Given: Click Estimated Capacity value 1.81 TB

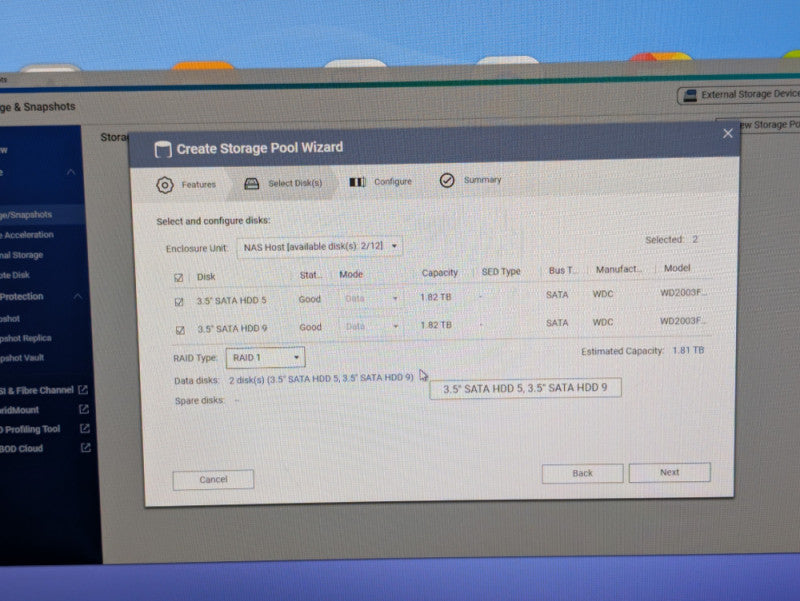Looking at the screenshot, I should 688,350.
